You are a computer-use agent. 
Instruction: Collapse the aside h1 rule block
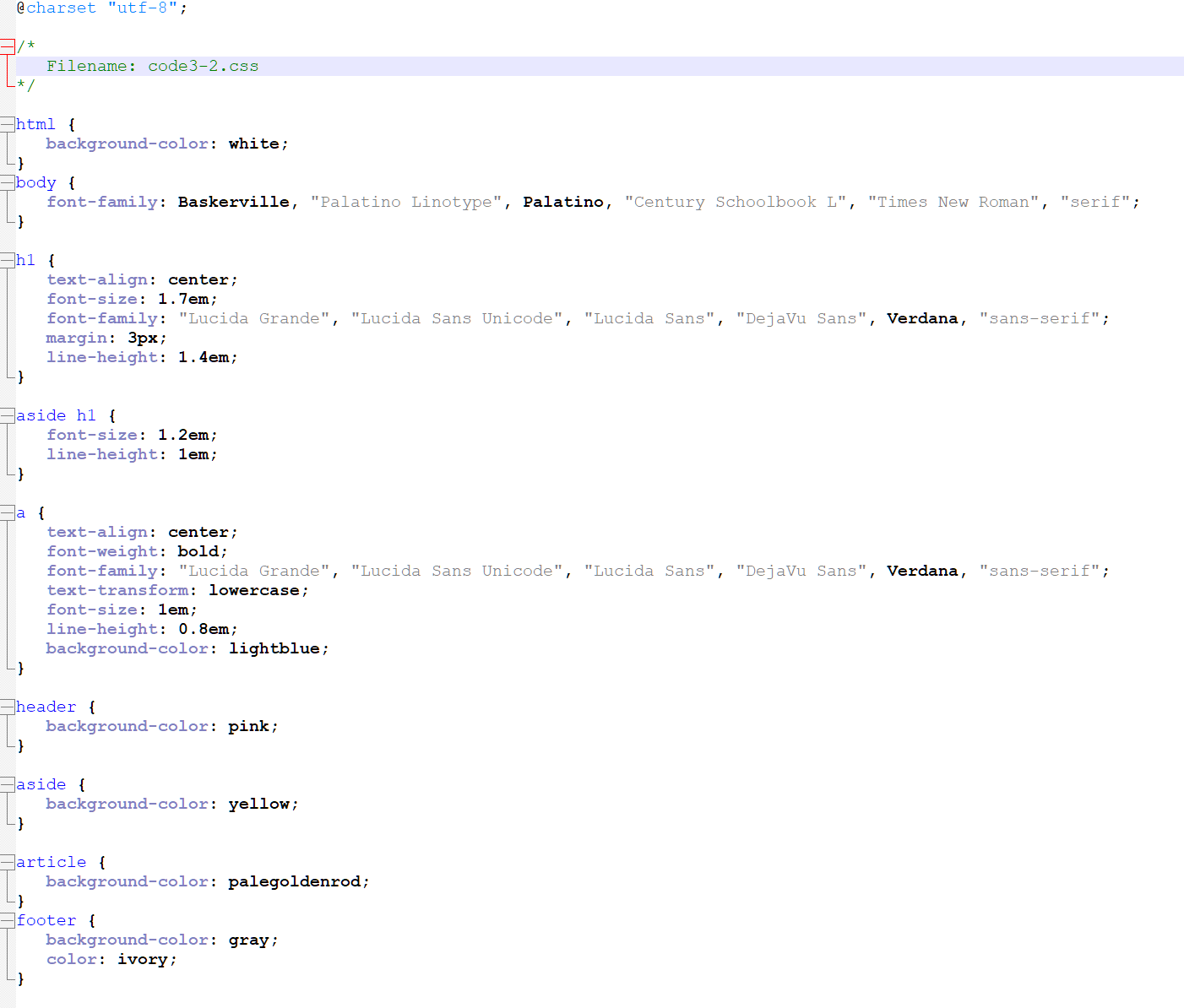[7, 415]
